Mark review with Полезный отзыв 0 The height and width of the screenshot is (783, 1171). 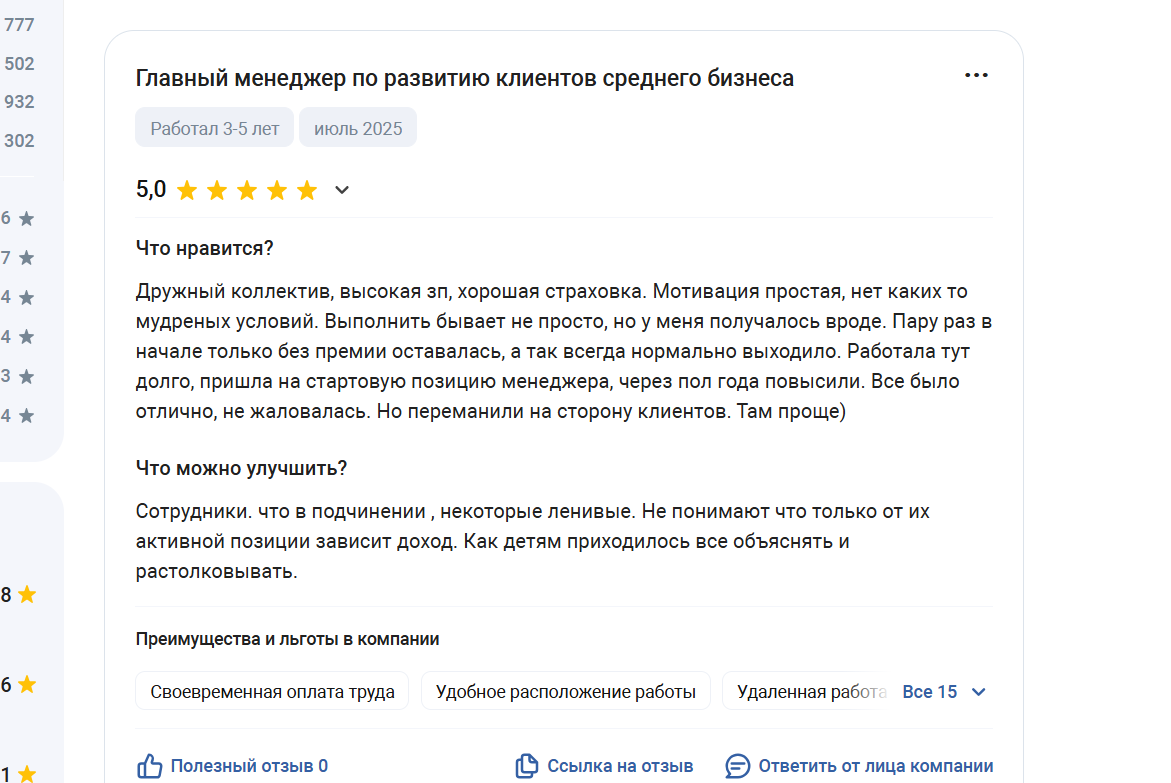click(249, 766)
